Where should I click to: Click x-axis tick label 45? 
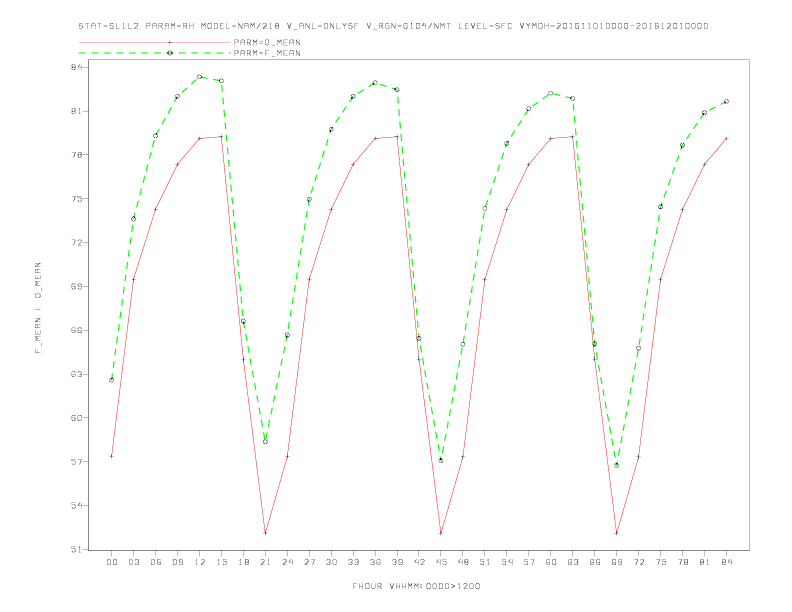pos(441,562)
